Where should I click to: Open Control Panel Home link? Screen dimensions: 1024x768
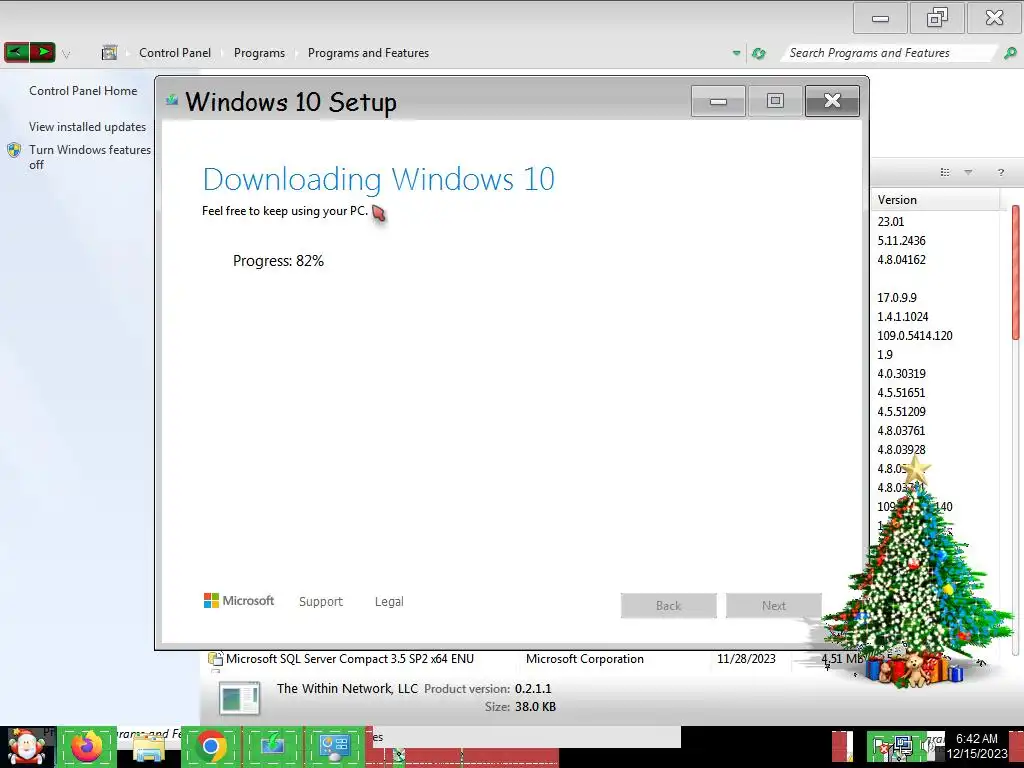83,91
